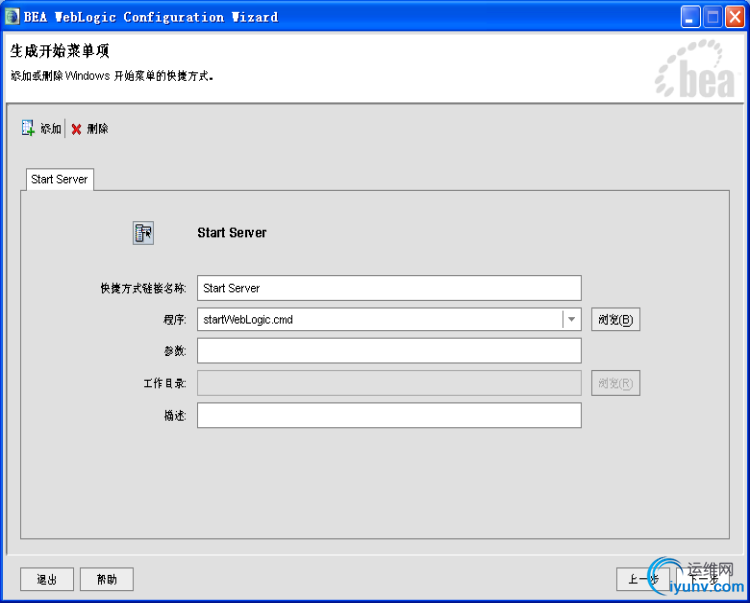
Task: Click the 帮助 (help) button
Action: [x=107, y=579]
